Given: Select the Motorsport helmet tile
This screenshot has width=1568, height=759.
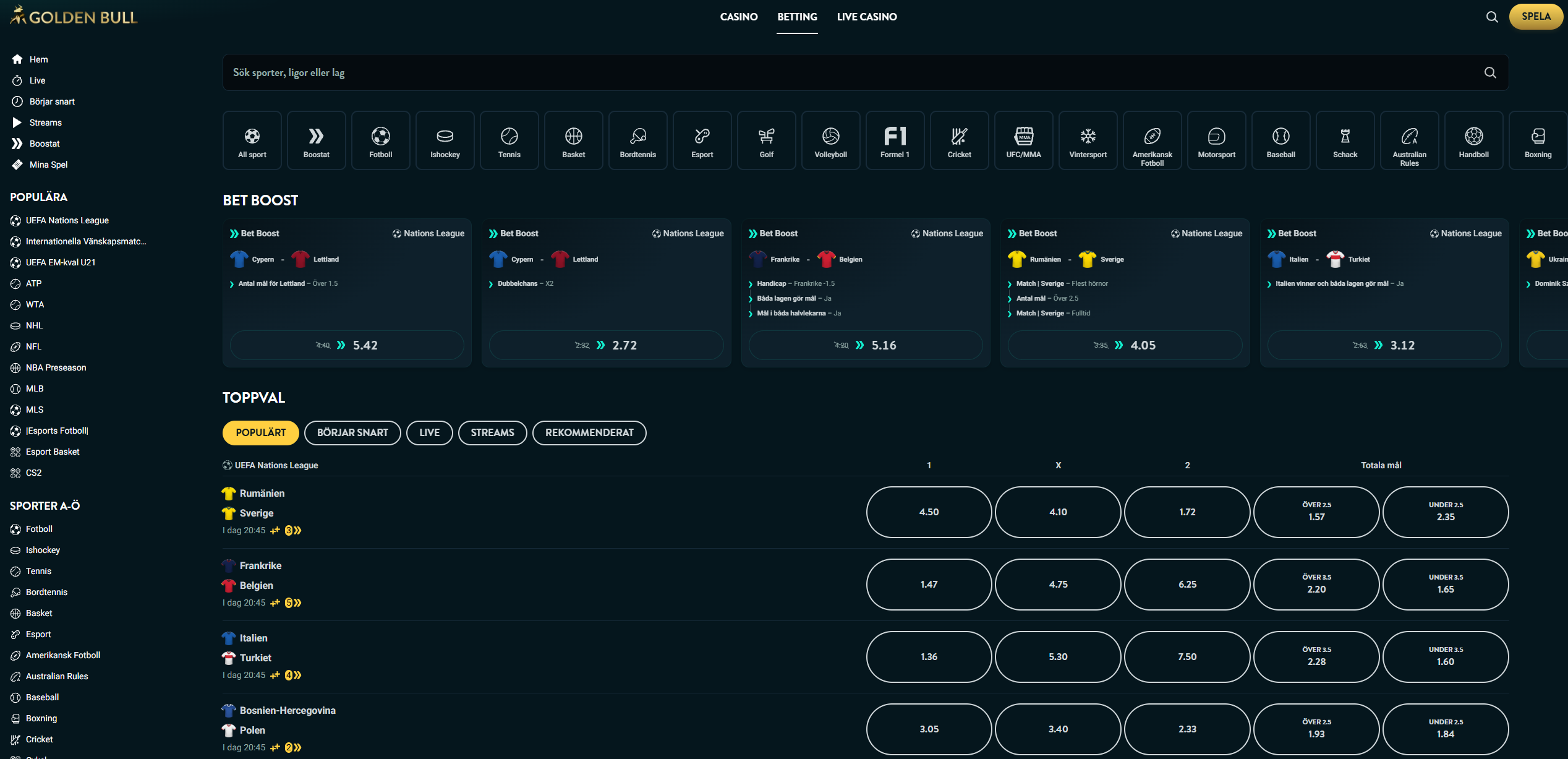Looking at the screenshot, I should pyautogui.click(x=1217, y=140).
